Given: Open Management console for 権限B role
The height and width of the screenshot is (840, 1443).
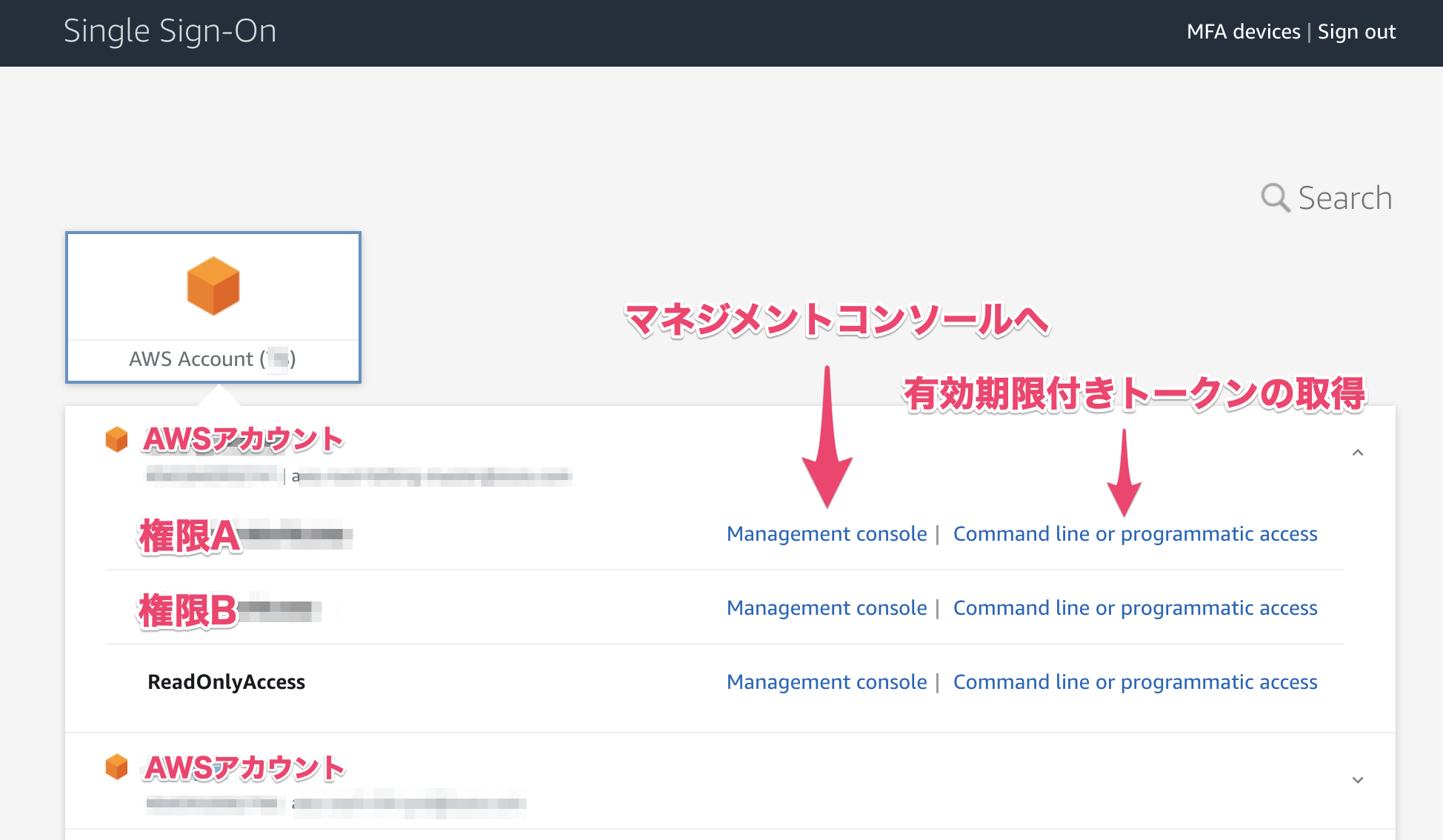Looking at the screenshot, I should pos(826,608).
